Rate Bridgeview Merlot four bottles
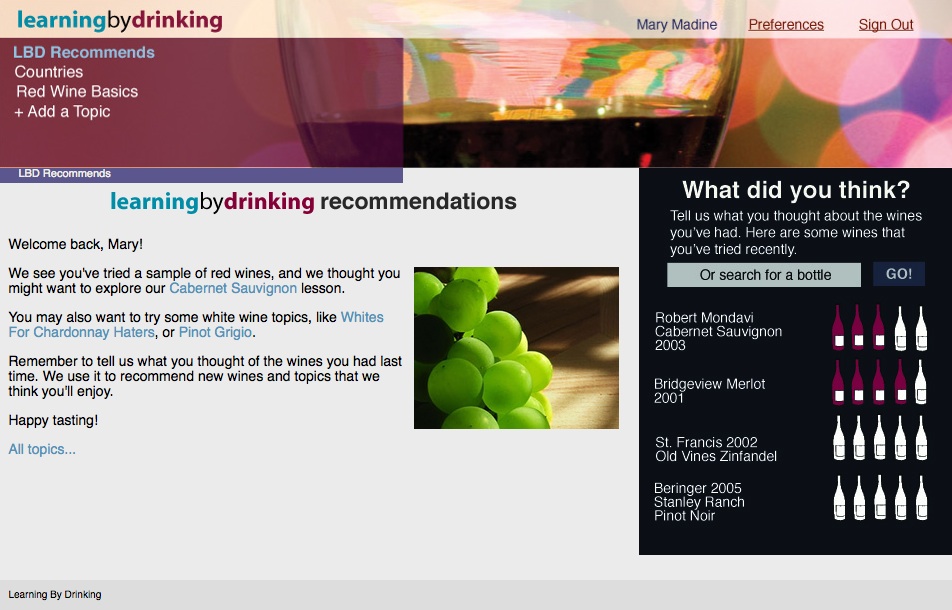The width and height of the screenshot is (952, 610). [x=900, y=382]
